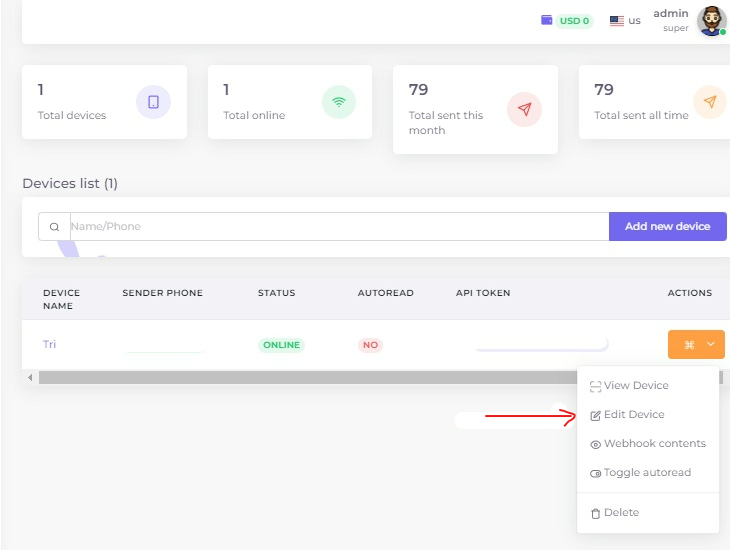This screenshot has width=730, height=550.
Task: Click the wallet icon beside USD balance
Action: click(547, 20)
